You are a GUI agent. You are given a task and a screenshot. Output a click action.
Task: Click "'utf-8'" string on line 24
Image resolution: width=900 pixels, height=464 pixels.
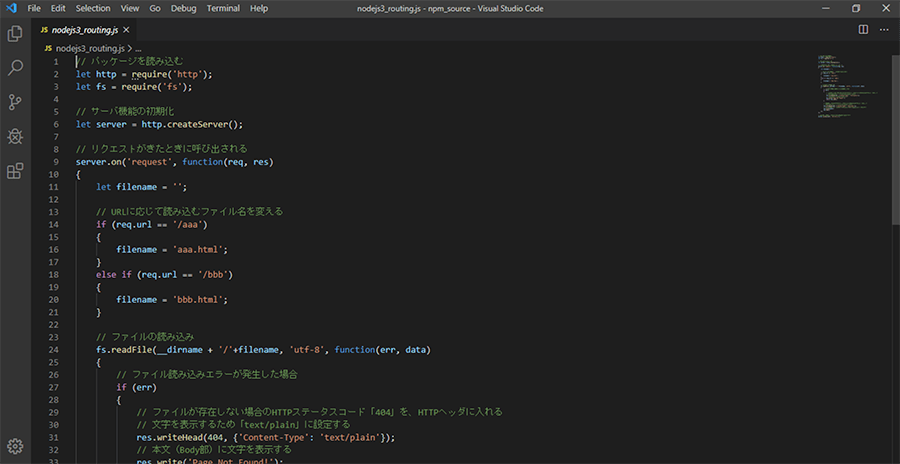tap(308, 350)
